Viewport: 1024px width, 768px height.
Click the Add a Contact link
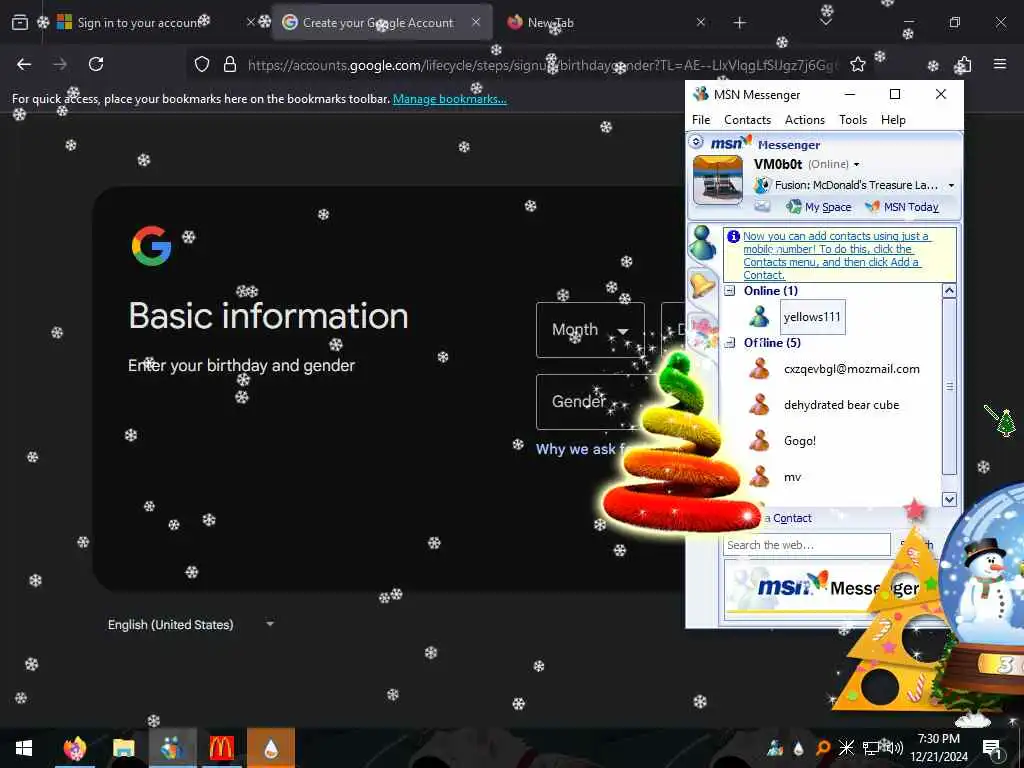click(x=787, y=518)
